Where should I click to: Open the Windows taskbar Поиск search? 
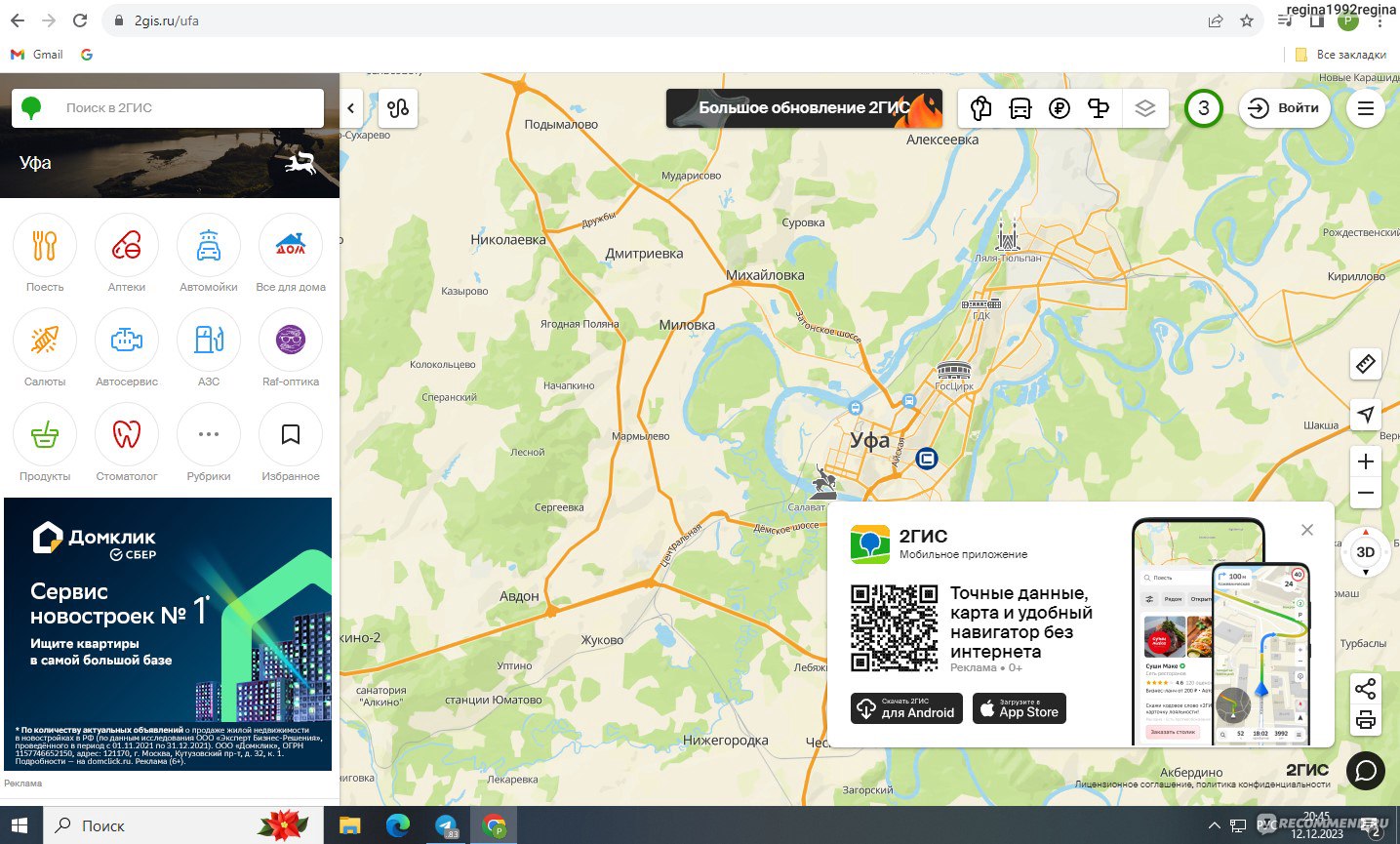182,825
